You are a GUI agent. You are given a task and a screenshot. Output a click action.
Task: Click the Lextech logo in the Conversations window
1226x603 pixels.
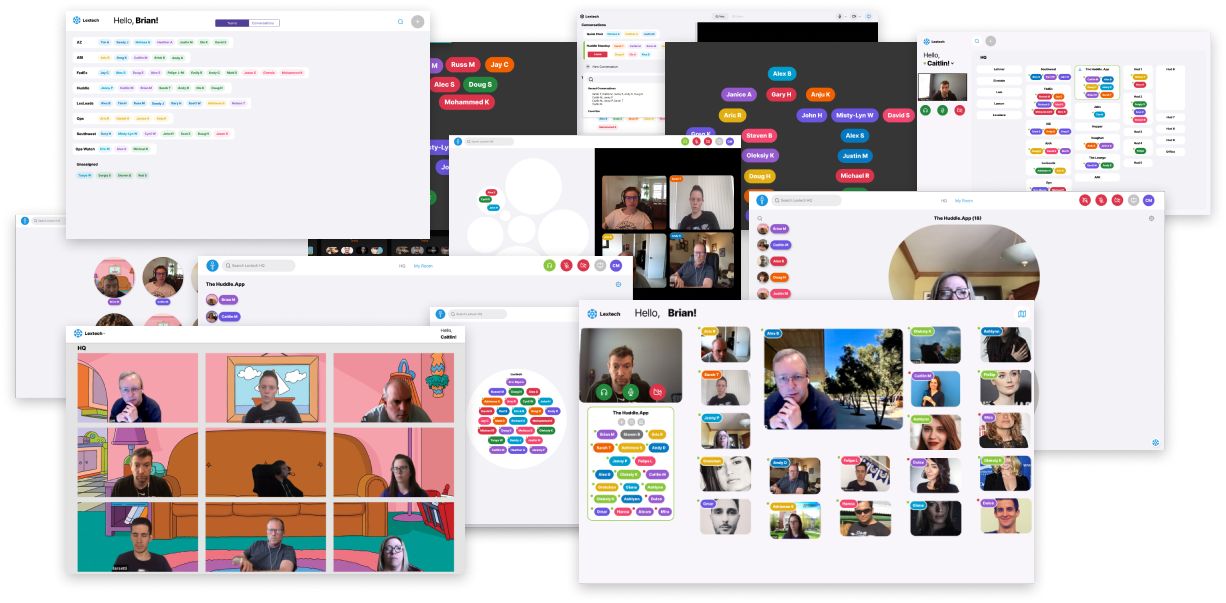[589, 16]
